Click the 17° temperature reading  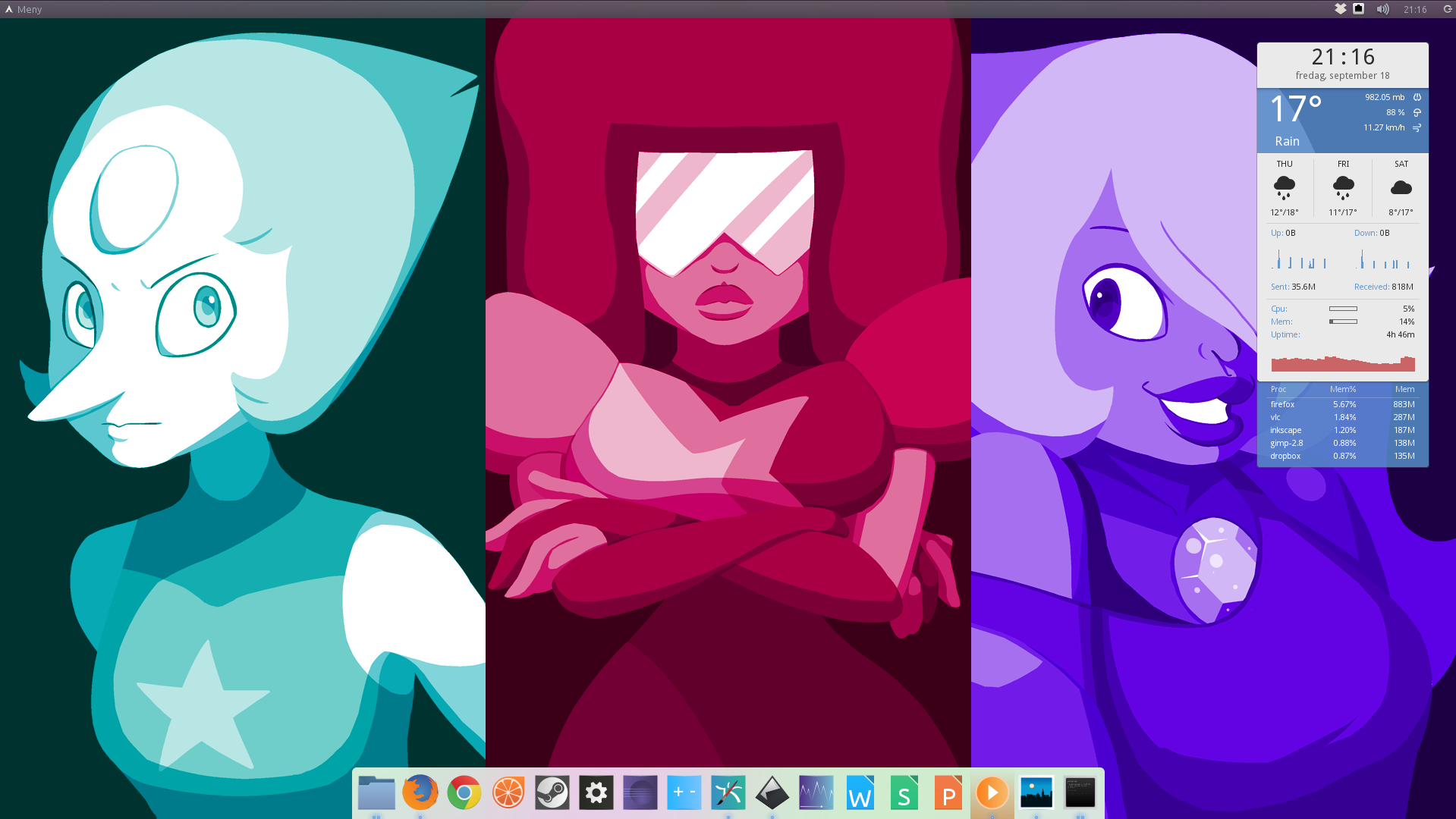[1296, 109]
